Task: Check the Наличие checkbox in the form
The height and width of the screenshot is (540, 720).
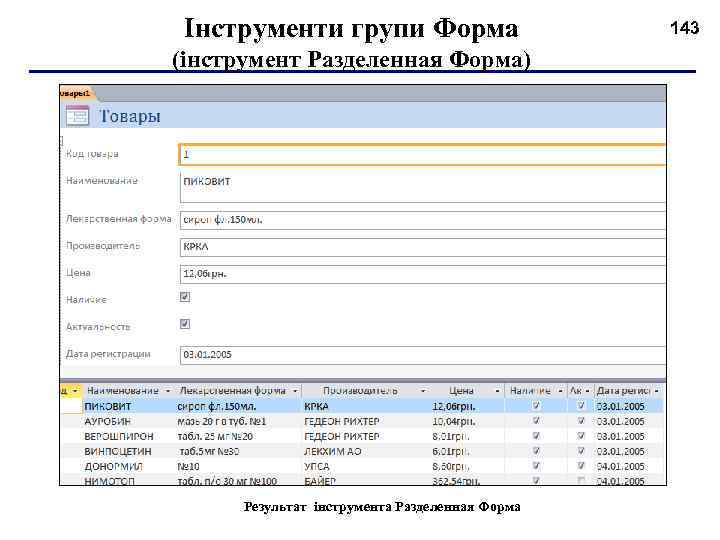Action: click(185, 297)
